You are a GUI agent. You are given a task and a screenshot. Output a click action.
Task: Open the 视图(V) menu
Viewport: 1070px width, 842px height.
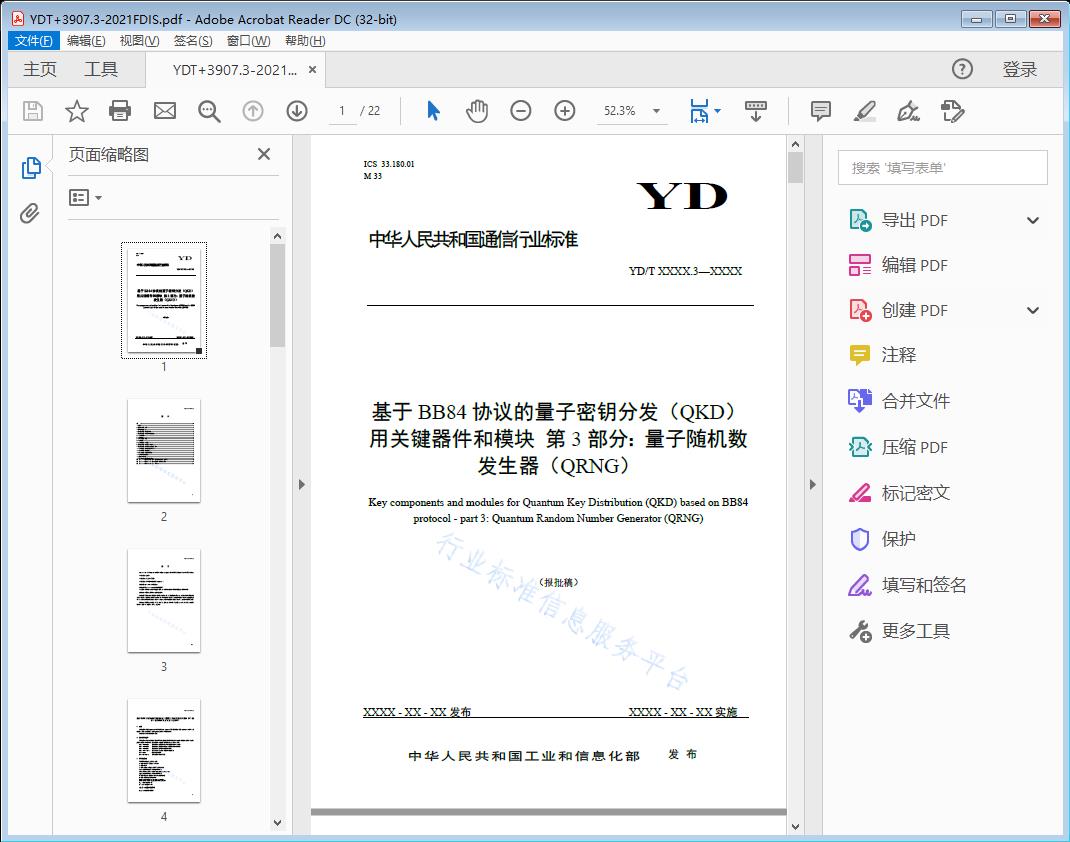(139, 41)
